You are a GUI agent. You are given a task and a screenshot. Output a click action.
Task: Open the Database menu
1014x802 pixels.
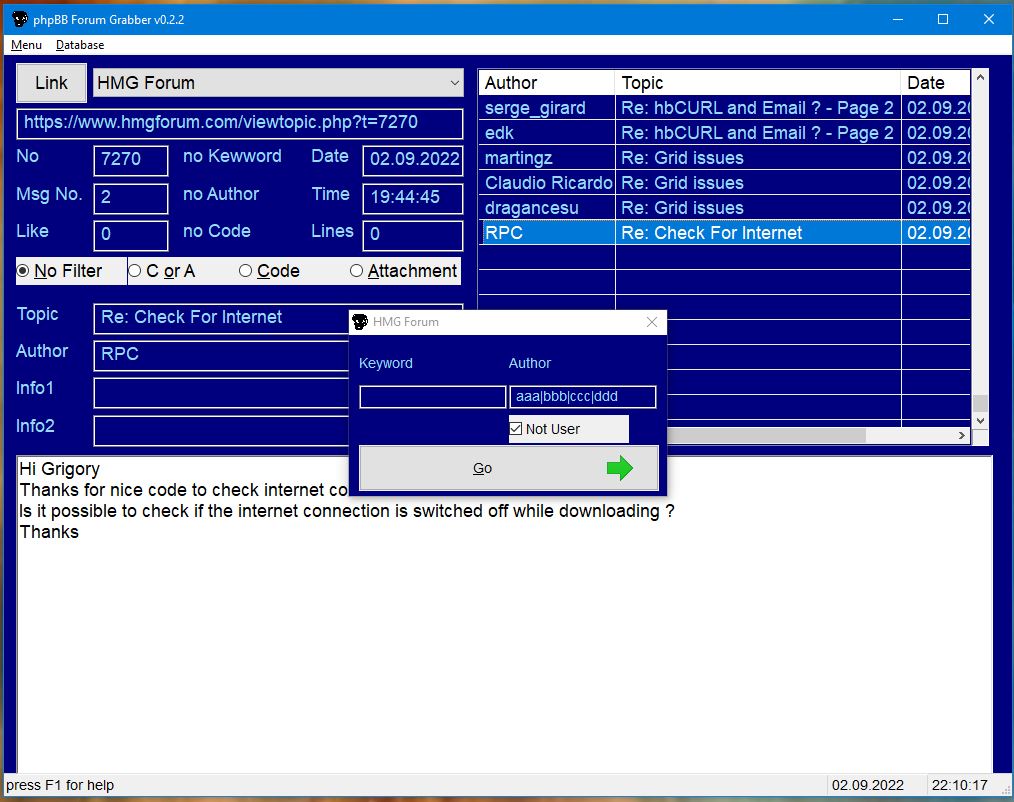pyautogui.click(x=80, y=45)
